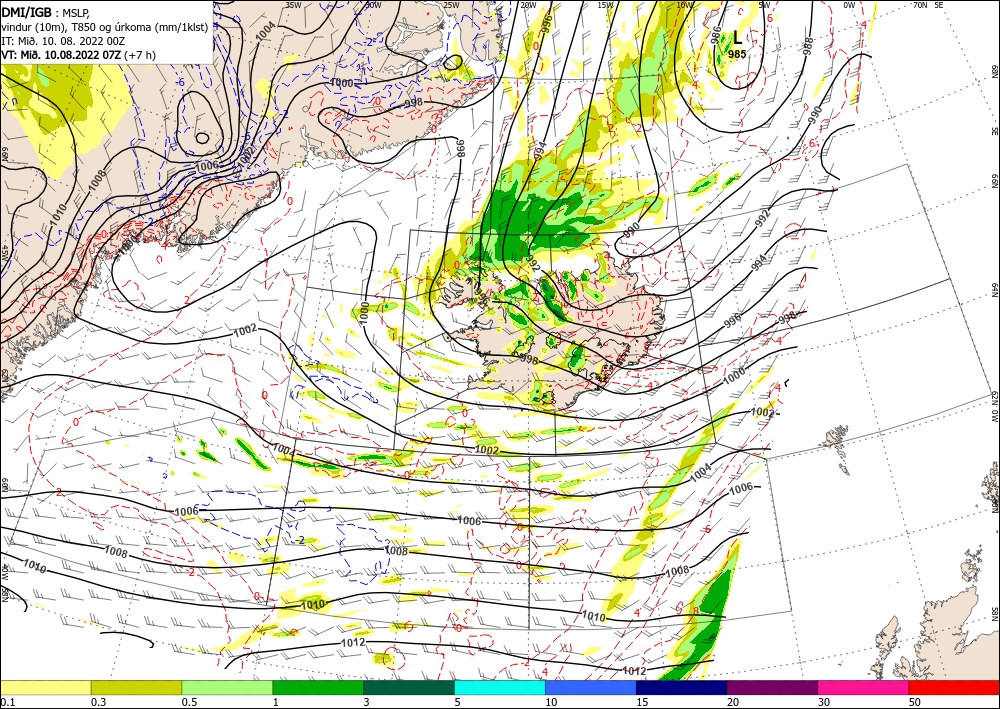Click the "15W" longitude label
This screenshot has width=1000, height=709.
click(606, 4)
